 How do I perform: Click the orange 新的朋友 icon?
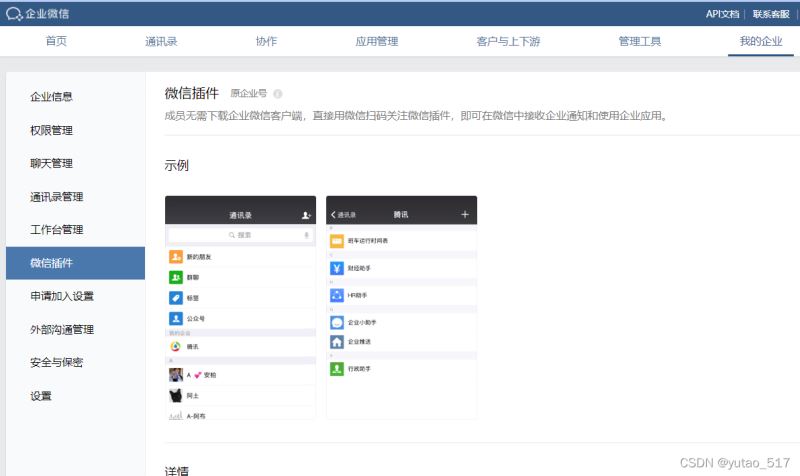click(176, 257)
